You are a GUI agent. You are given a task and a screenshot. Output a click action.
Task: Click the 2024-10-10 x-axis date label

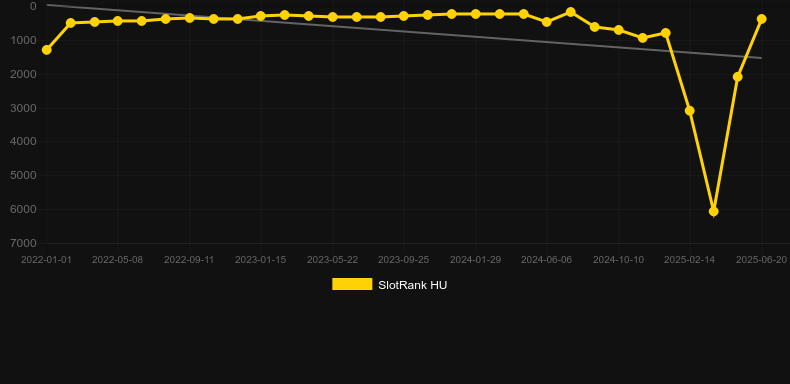tap(618, 260)
